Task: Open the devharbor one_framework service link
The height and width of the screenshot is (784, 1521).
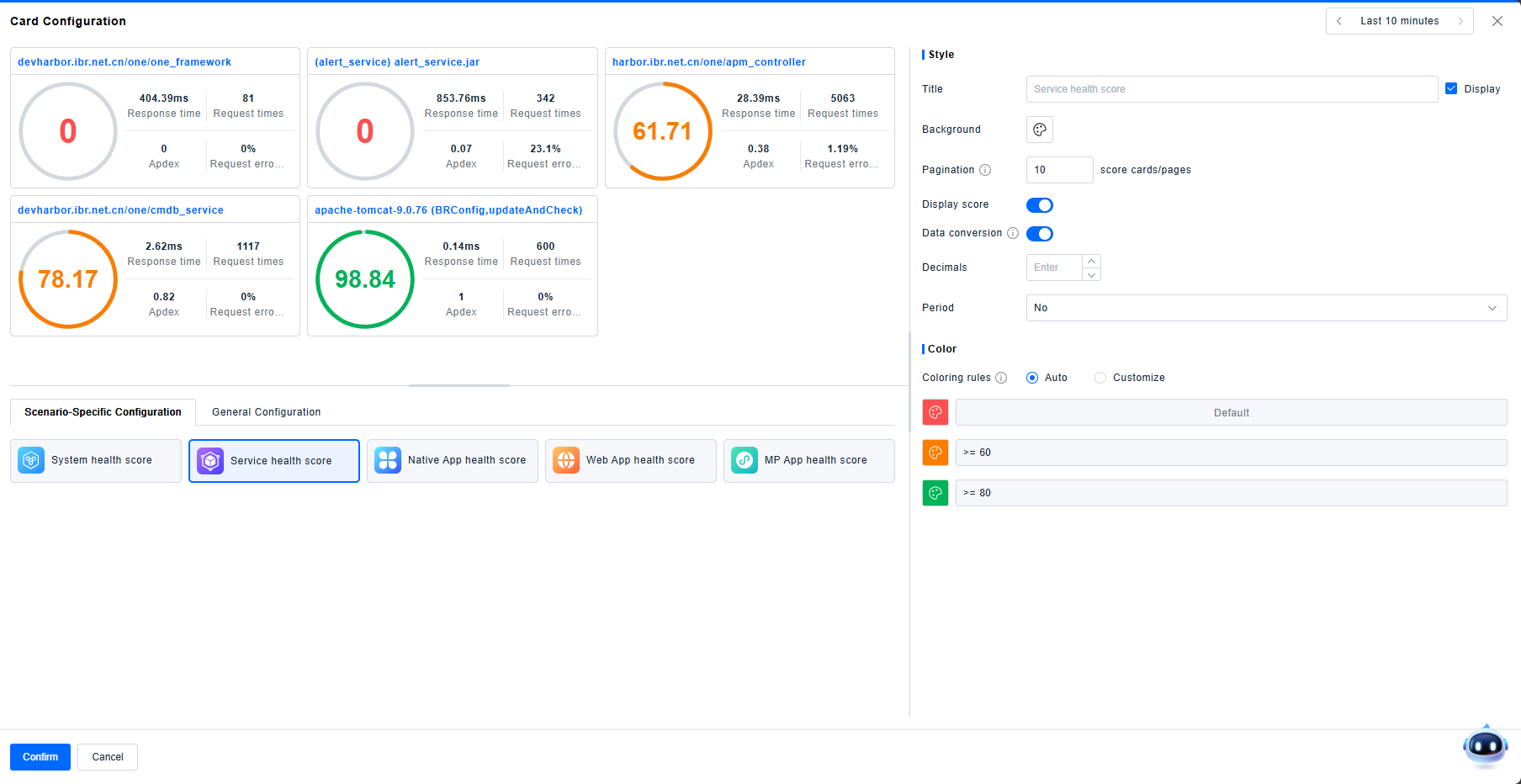Action: pyautogui.click(x=125, y=62)
